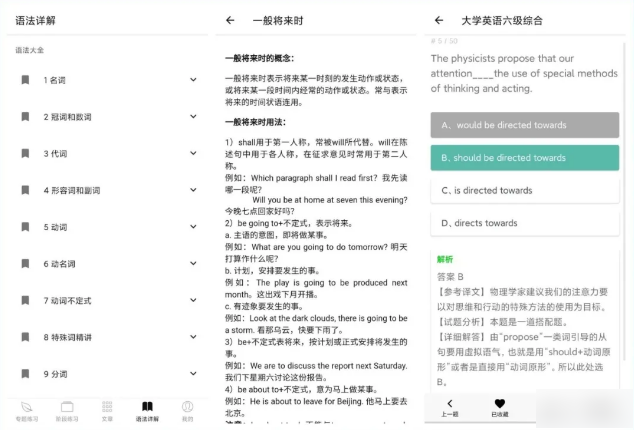The height and width of the screenshot is (430, 634).
Task: Click the 一般将来时的概念 heading
Action: (x=260, y=58)
